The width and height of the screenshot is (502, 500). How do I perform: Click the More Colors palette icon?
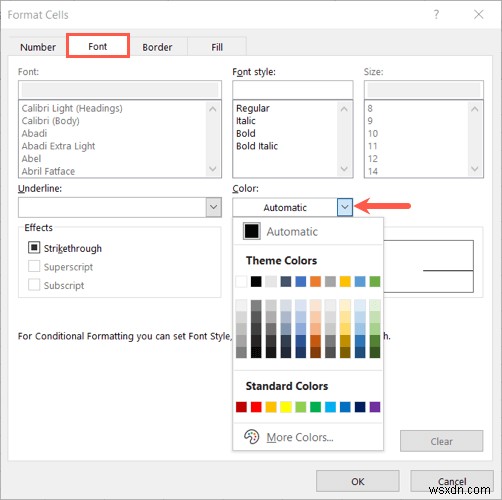tap(251, 437)
